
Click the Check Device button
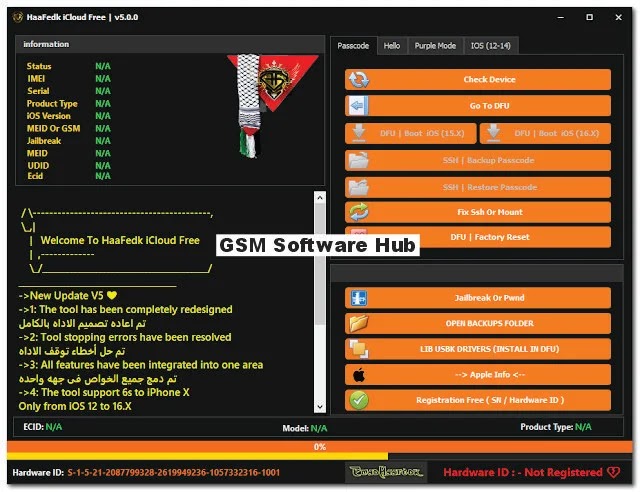[478, 80]
